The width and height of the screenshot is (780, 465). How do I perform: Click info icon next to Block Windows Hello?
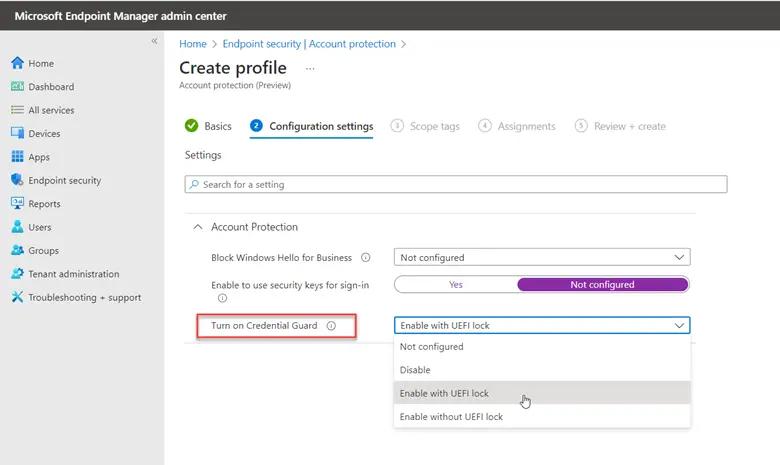click(x=366, y=257)
